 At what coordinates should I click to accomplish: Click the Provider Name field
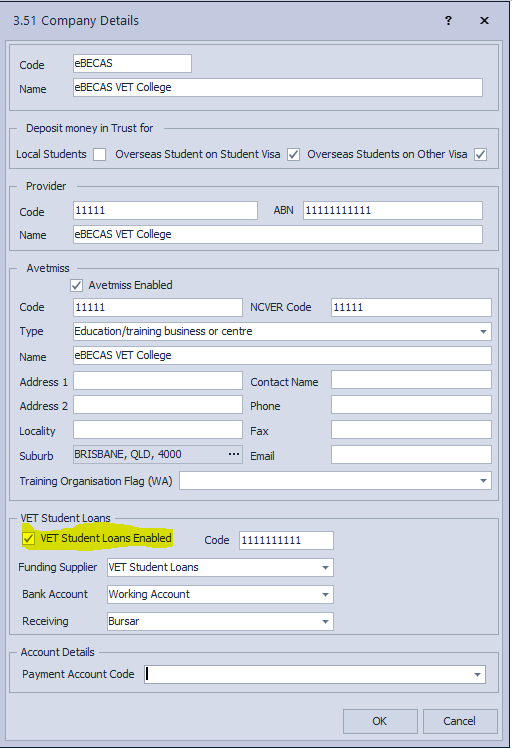[x=277, y=235]
